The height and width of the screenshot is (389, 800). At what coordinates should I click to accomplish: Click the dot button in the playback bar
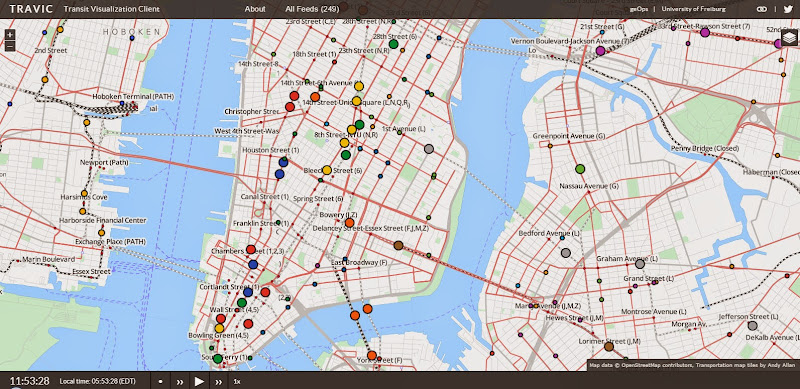coord(161,381)
